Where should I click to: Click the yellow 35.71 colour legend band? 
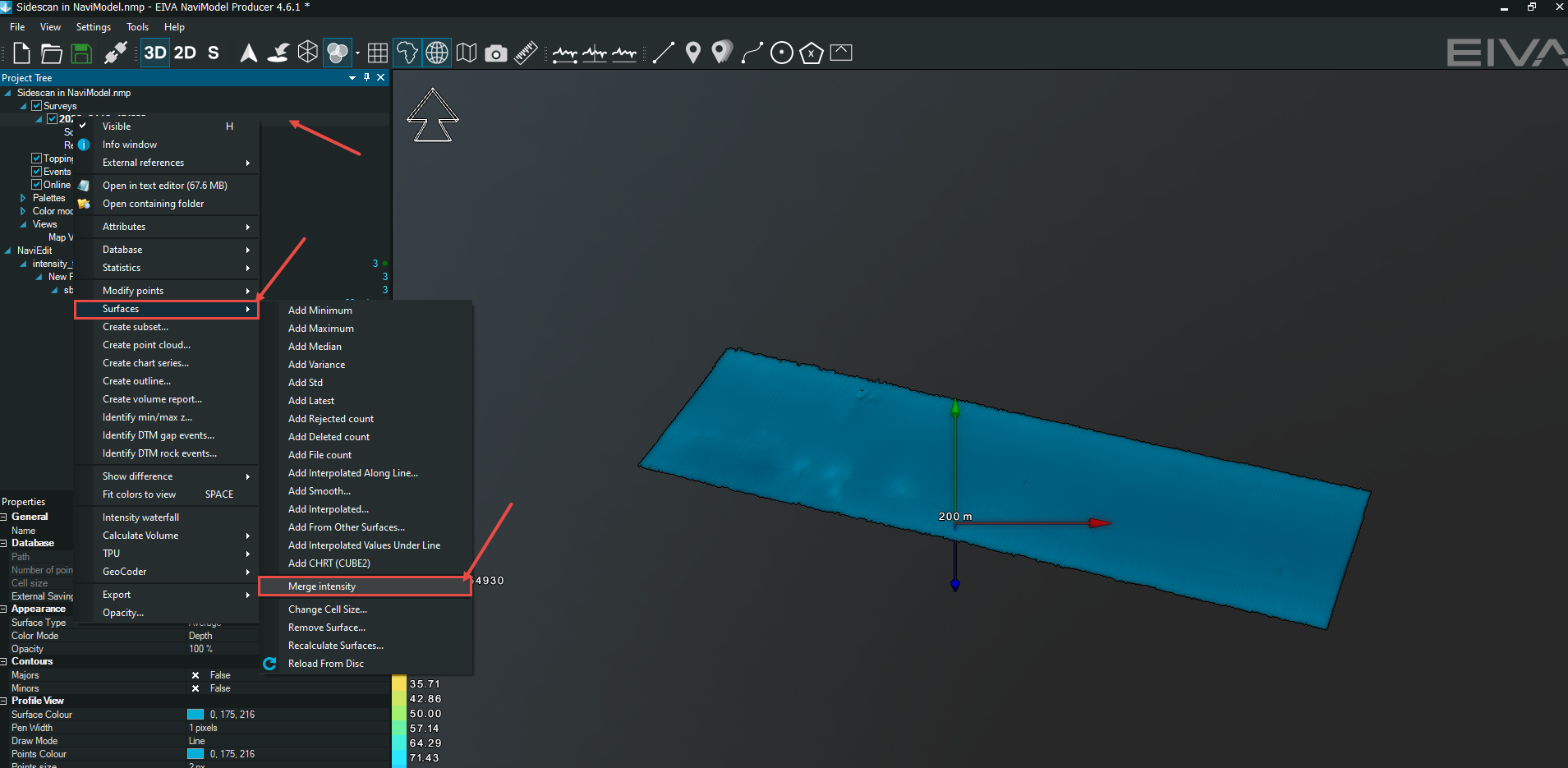click(399, 683)
